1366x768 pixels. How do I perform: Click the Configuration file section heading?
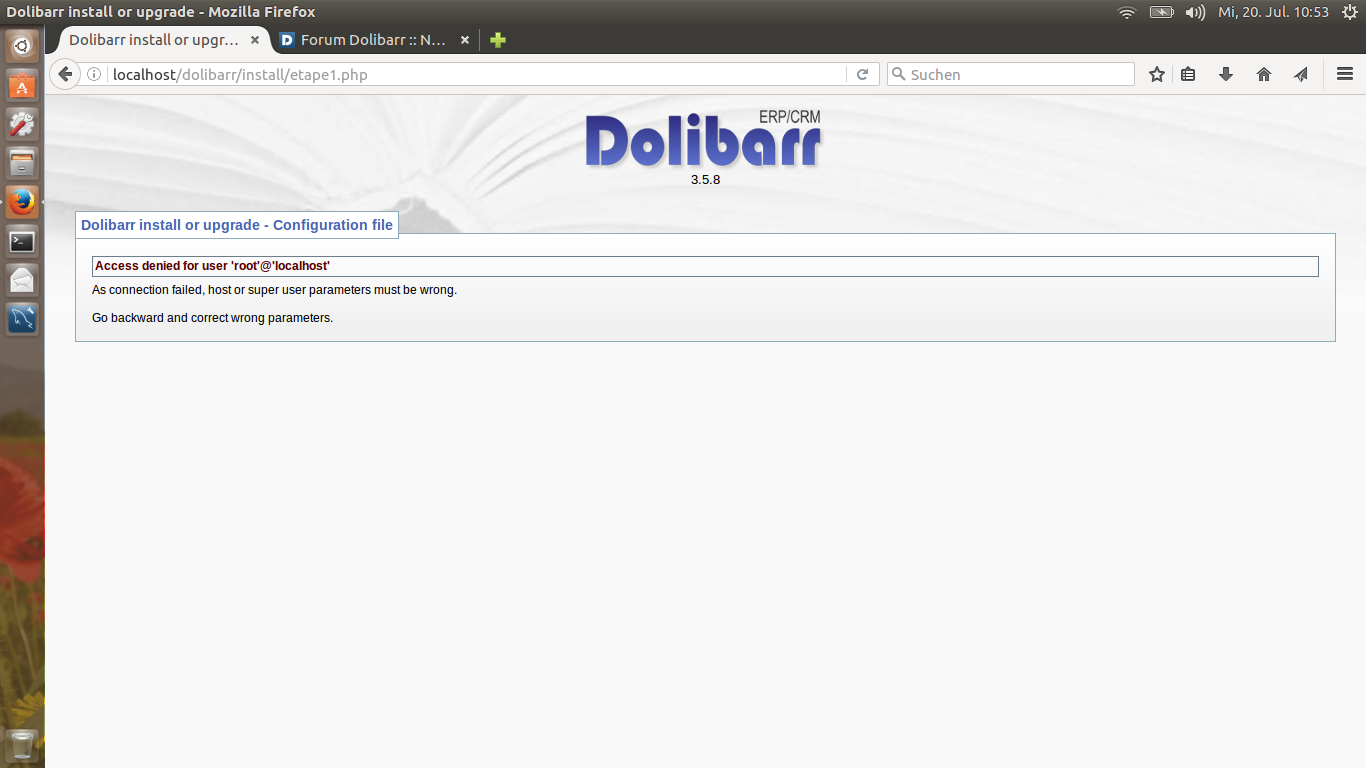coord(237,225)
